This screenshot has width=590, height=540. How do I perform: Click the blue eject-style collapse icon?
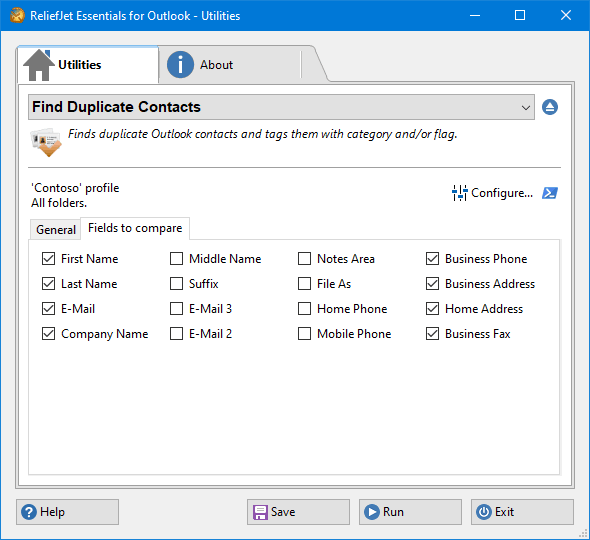550,107
